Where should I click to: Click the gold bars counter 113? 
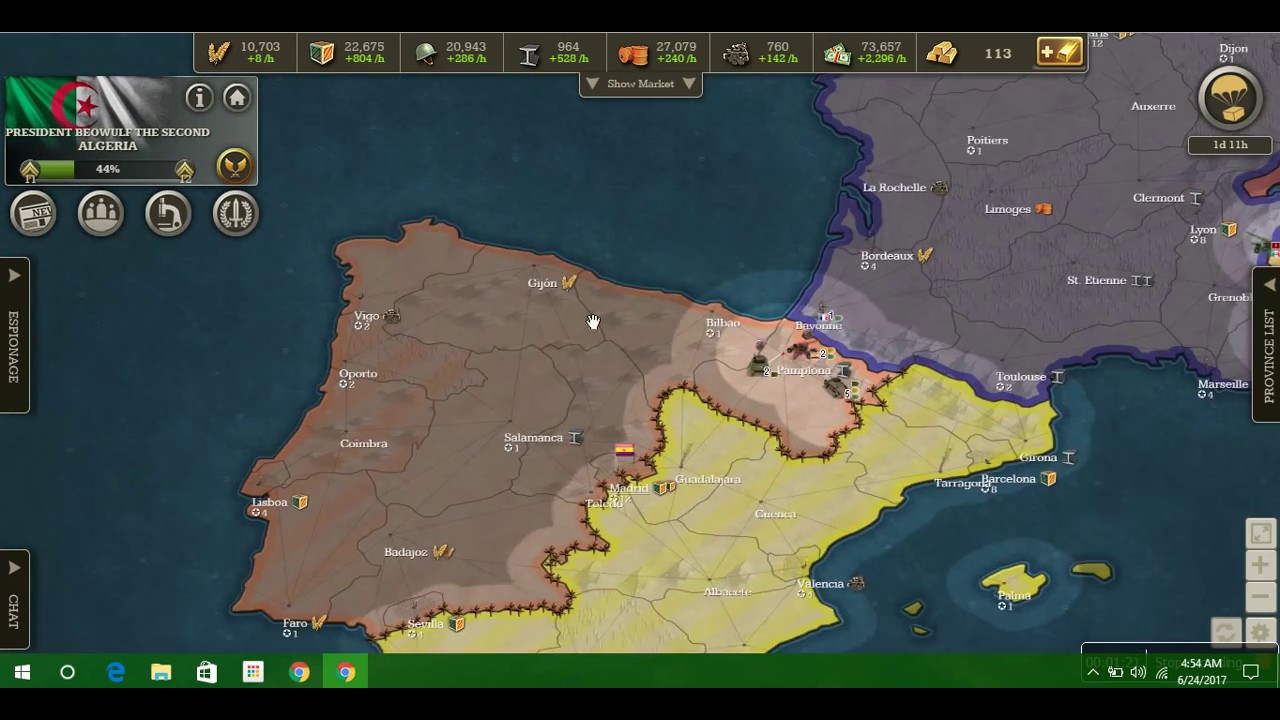click(x=970, y=53)
